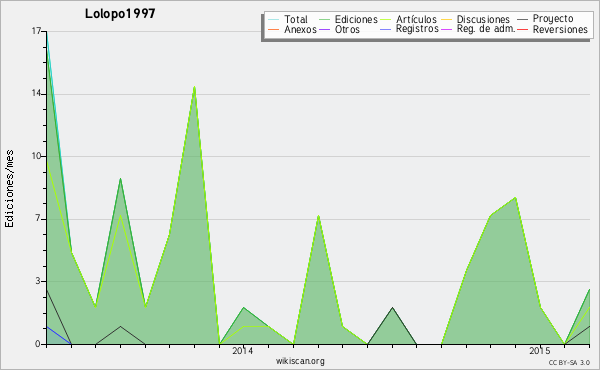600x370 pixels.
Task: Click the wikiscan.org text
Action: point(300,361)
